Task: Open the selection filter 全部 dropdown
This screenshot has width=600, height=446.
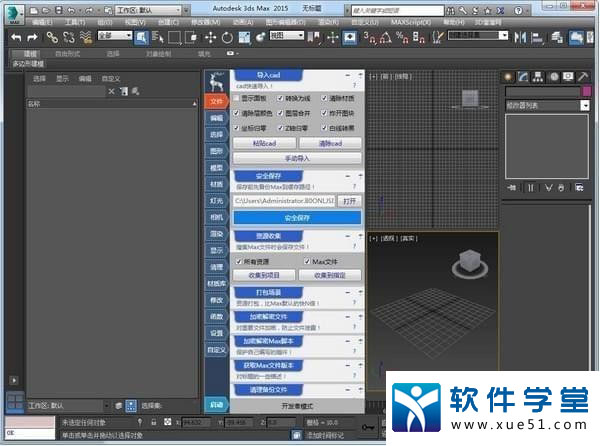Action: click(115, 36)
